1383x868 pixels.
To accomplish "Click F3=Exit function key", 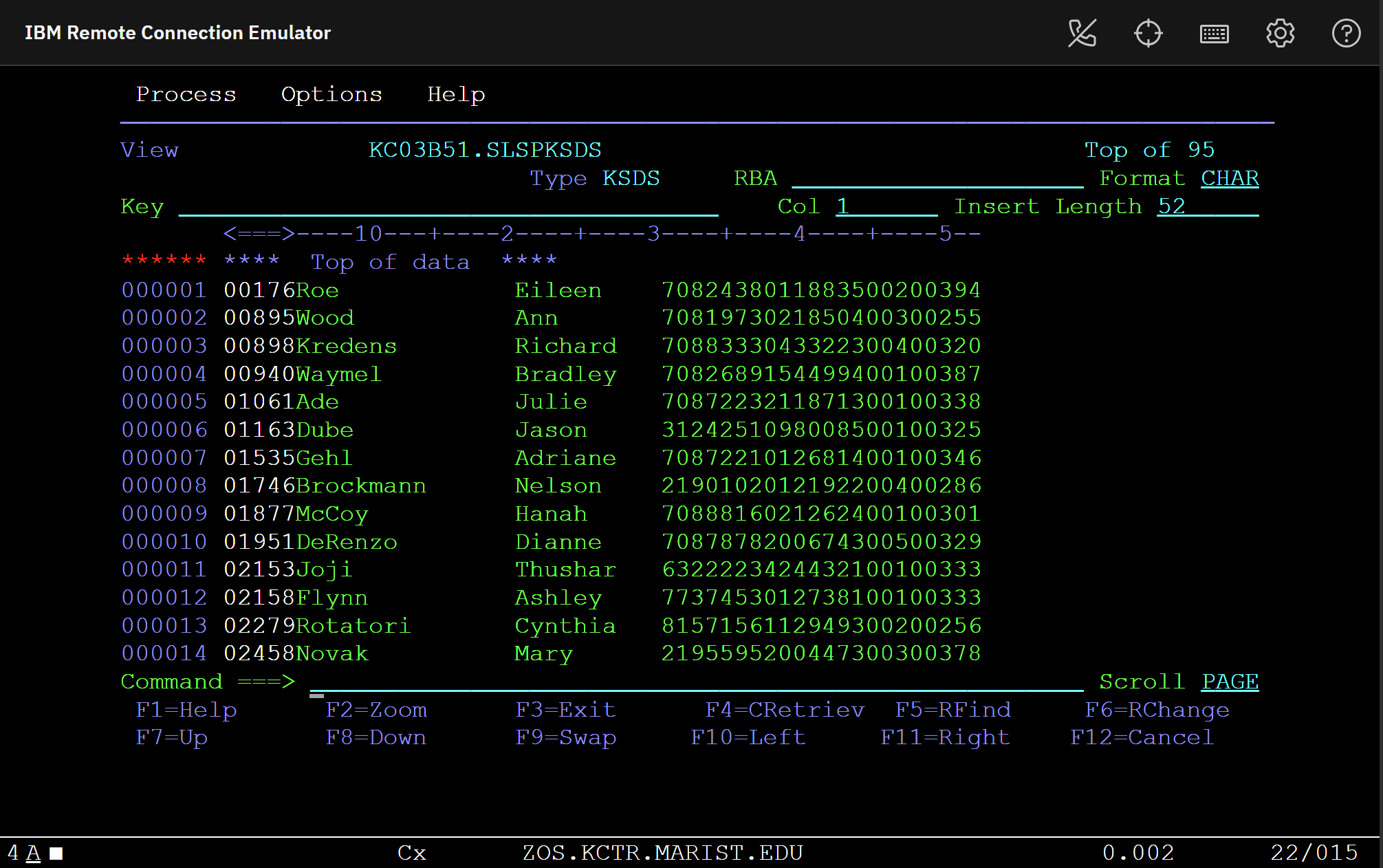I will pyautogui.click(x=566, y=710).
